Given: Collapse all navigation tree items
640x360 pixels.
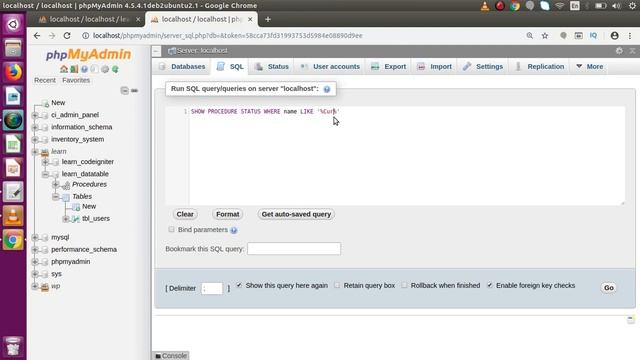Looking at the screenshot, I should [124, 90].
